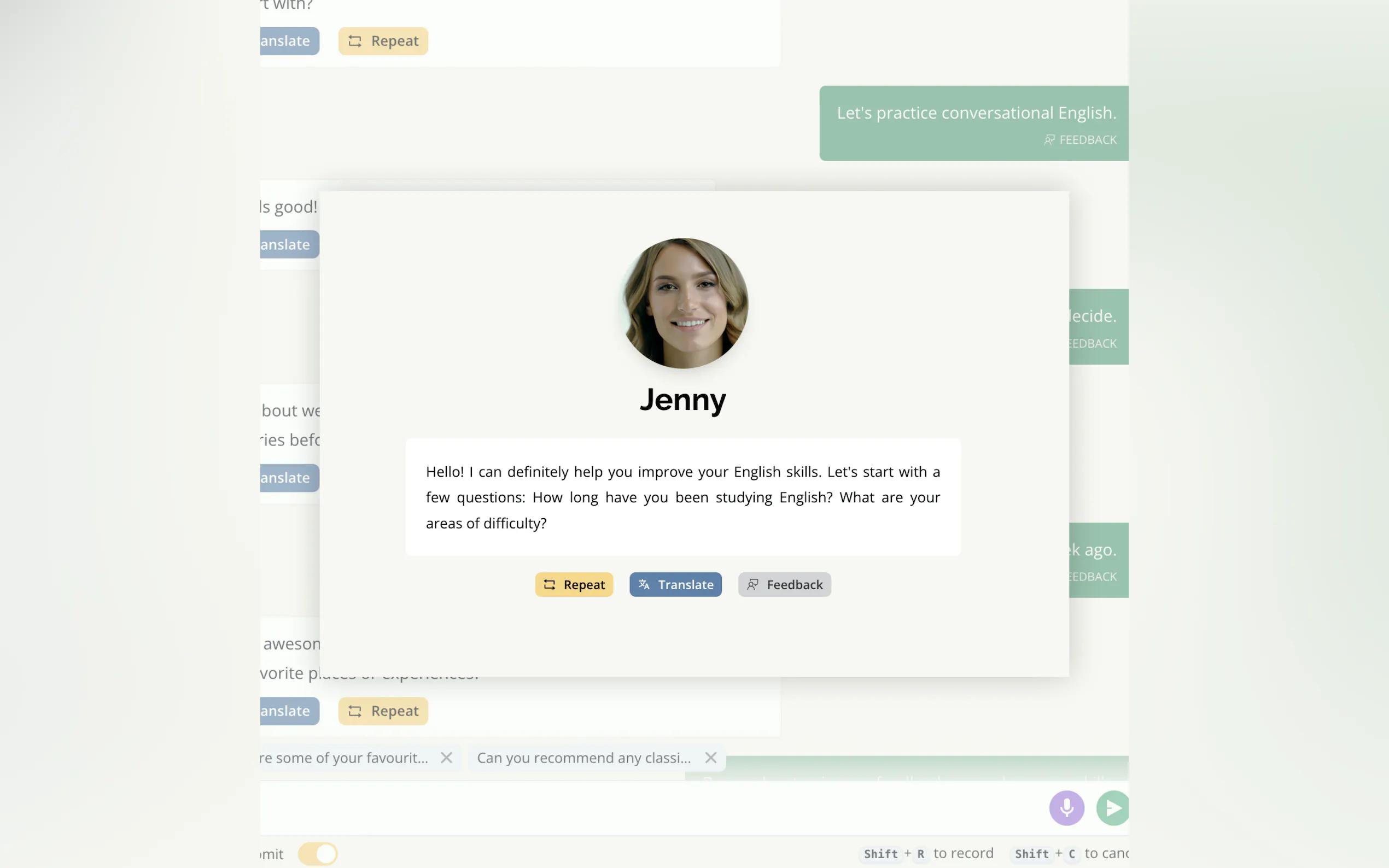This screenshot has height=868, width=1389.
Task: Click the topmost partially visible Translate button
Action: [x=289, y=42]
